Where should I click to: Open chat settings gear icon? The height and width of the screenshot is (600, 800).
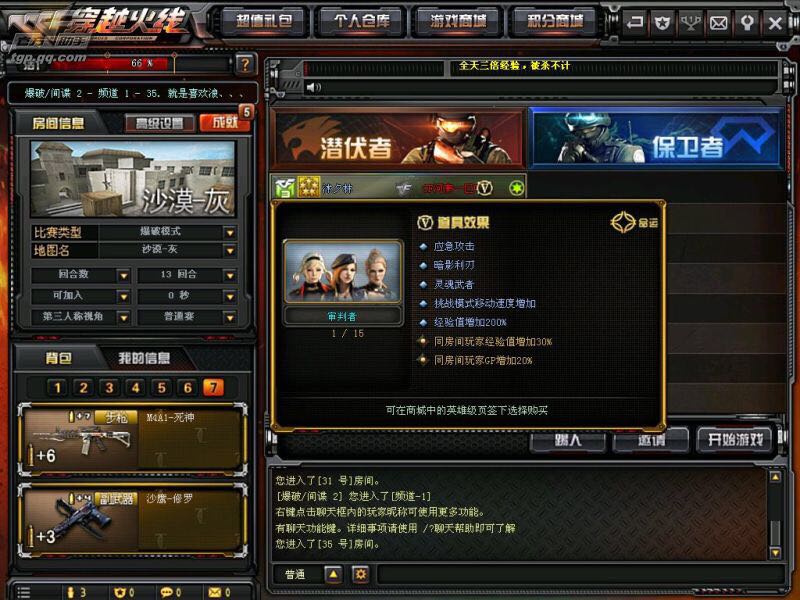click(x=361, y=574)
